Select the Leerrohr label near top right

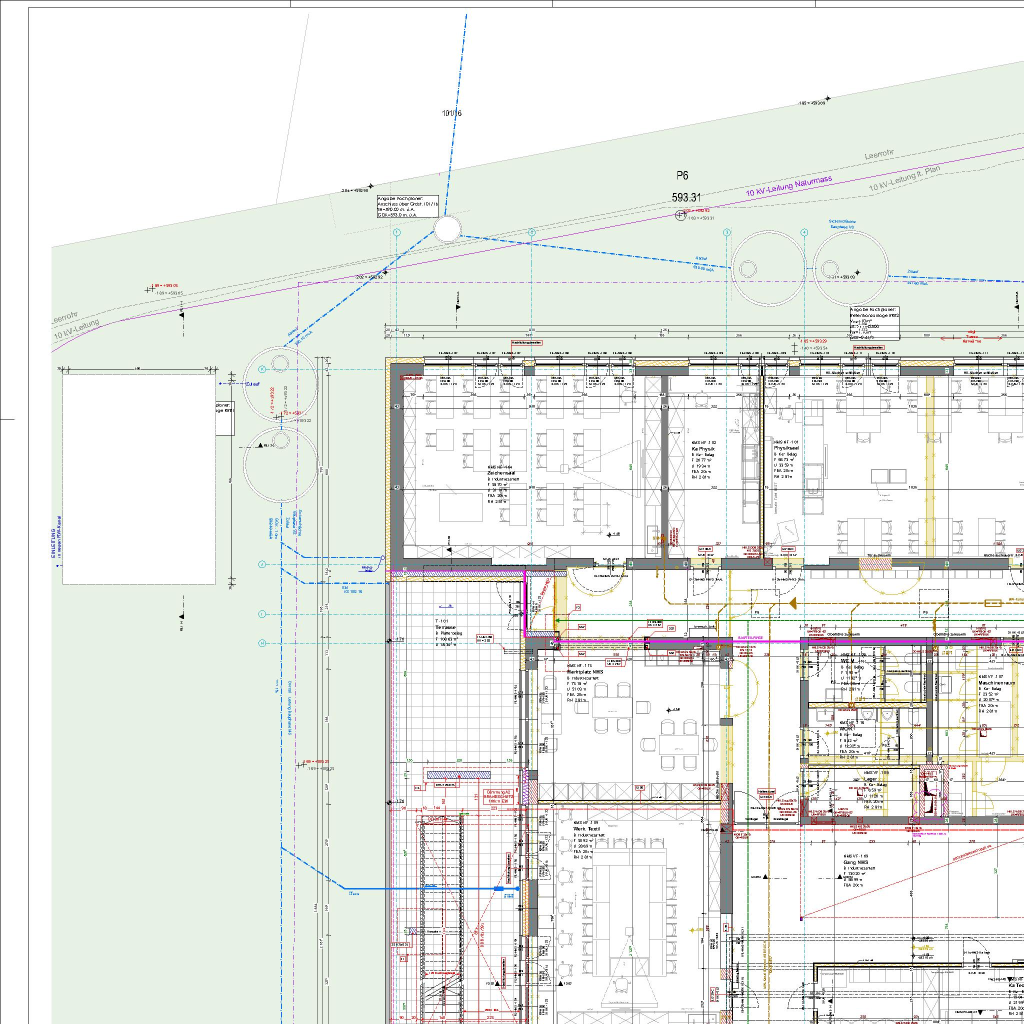tap(878, 157)
